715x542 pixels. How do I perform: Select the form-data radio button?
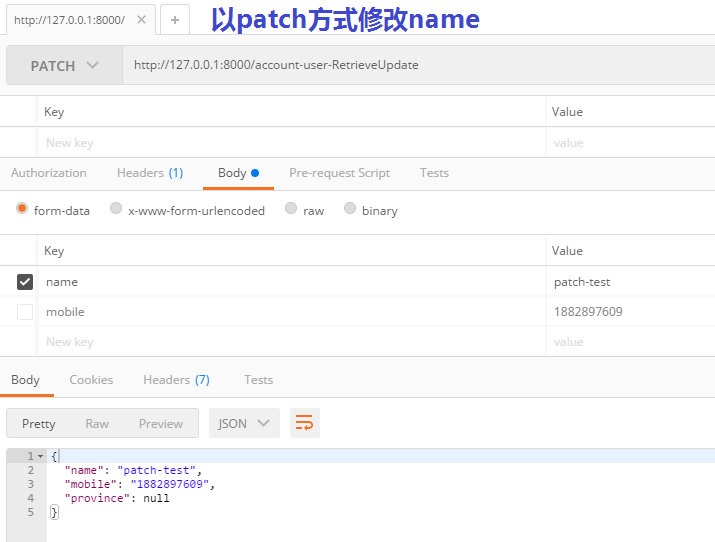22,208
